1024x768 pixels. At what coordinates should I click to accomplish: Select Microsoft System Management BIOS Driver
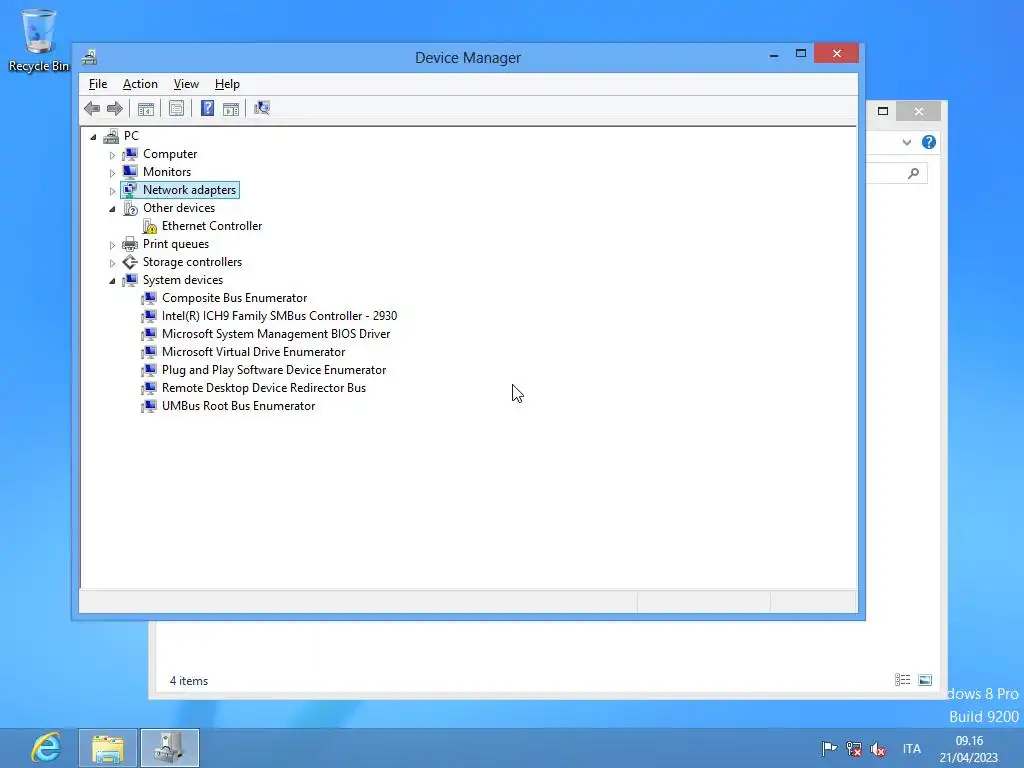[276, 334]
